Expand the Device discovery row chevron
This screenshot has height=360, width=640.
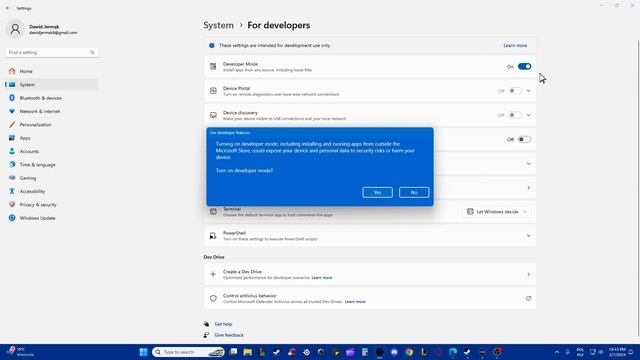(x=529, y=115)
